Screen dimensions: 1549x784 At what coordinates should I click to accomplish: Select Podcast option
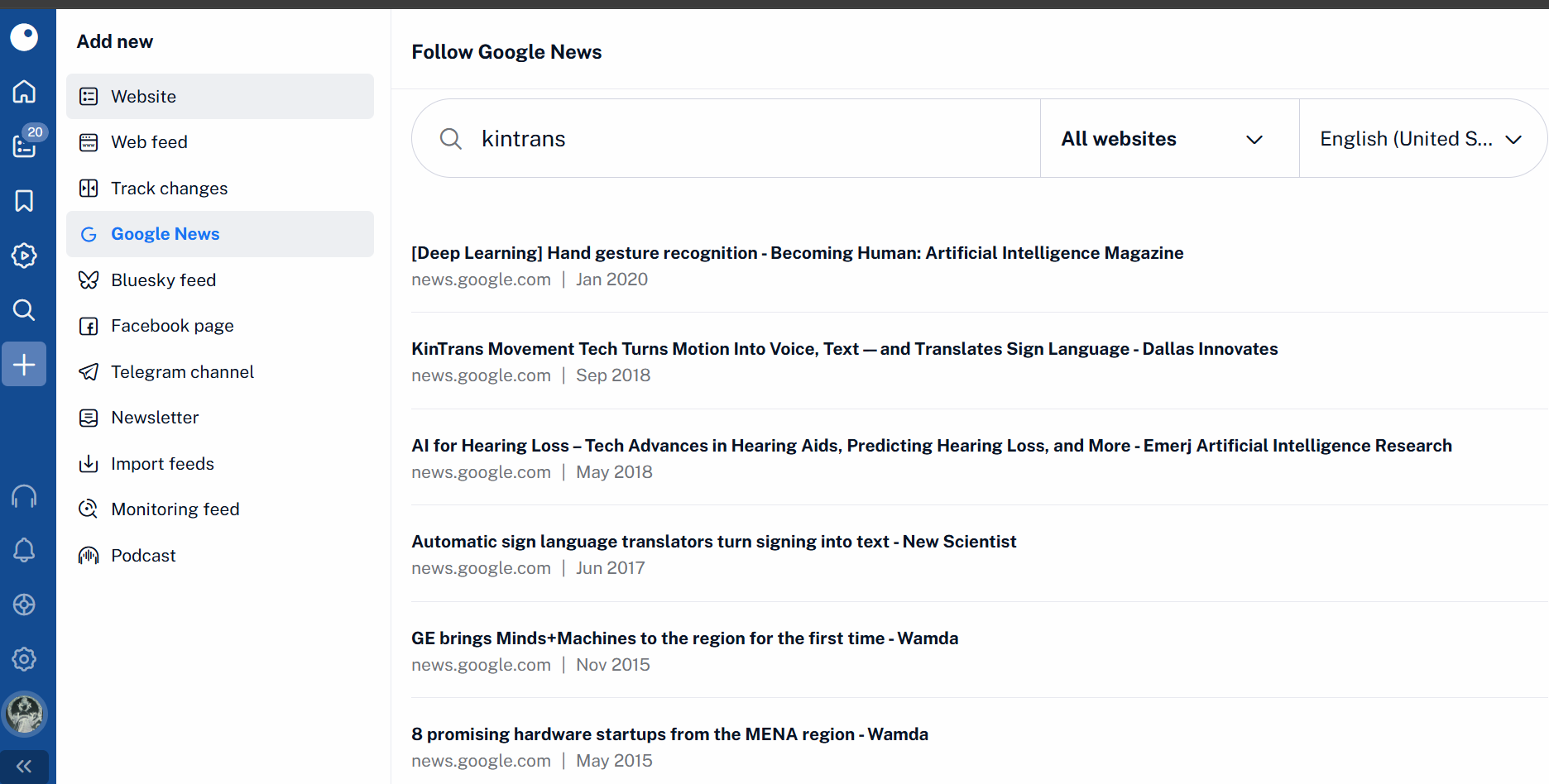click(x=220, y=556)
